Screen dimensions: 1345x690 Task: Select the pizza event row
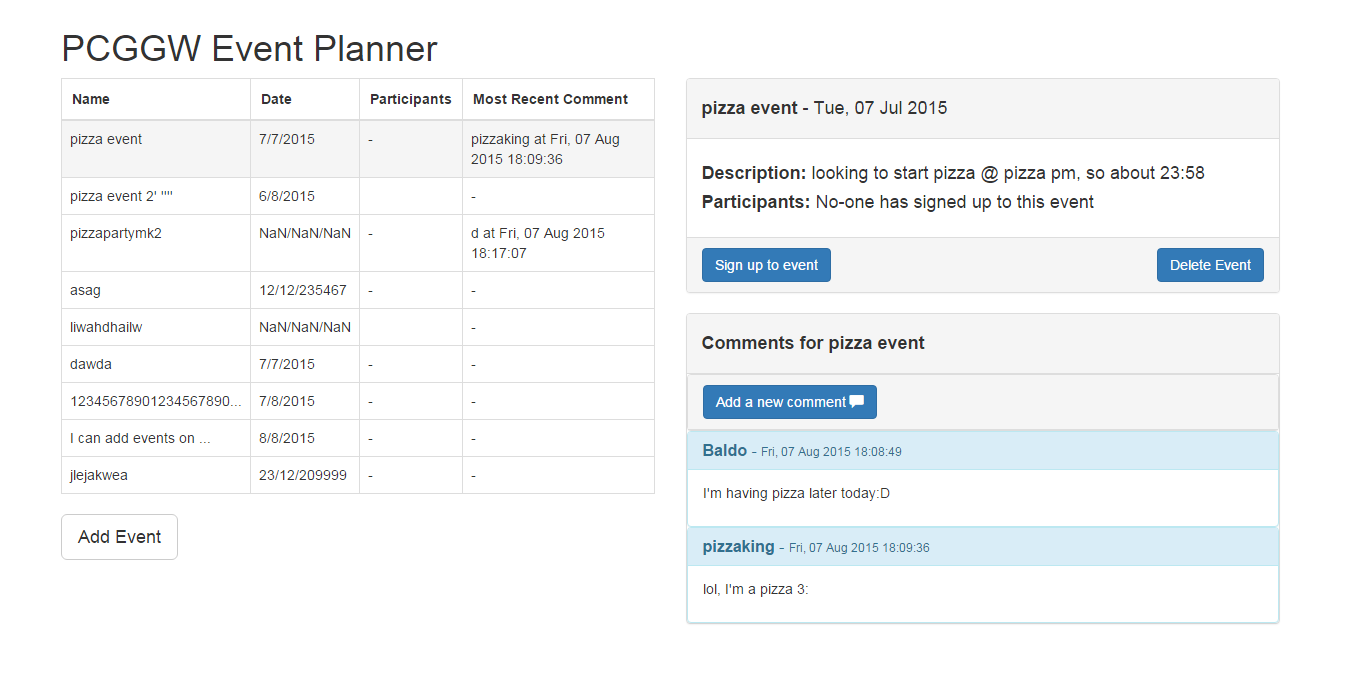(106, 140)
